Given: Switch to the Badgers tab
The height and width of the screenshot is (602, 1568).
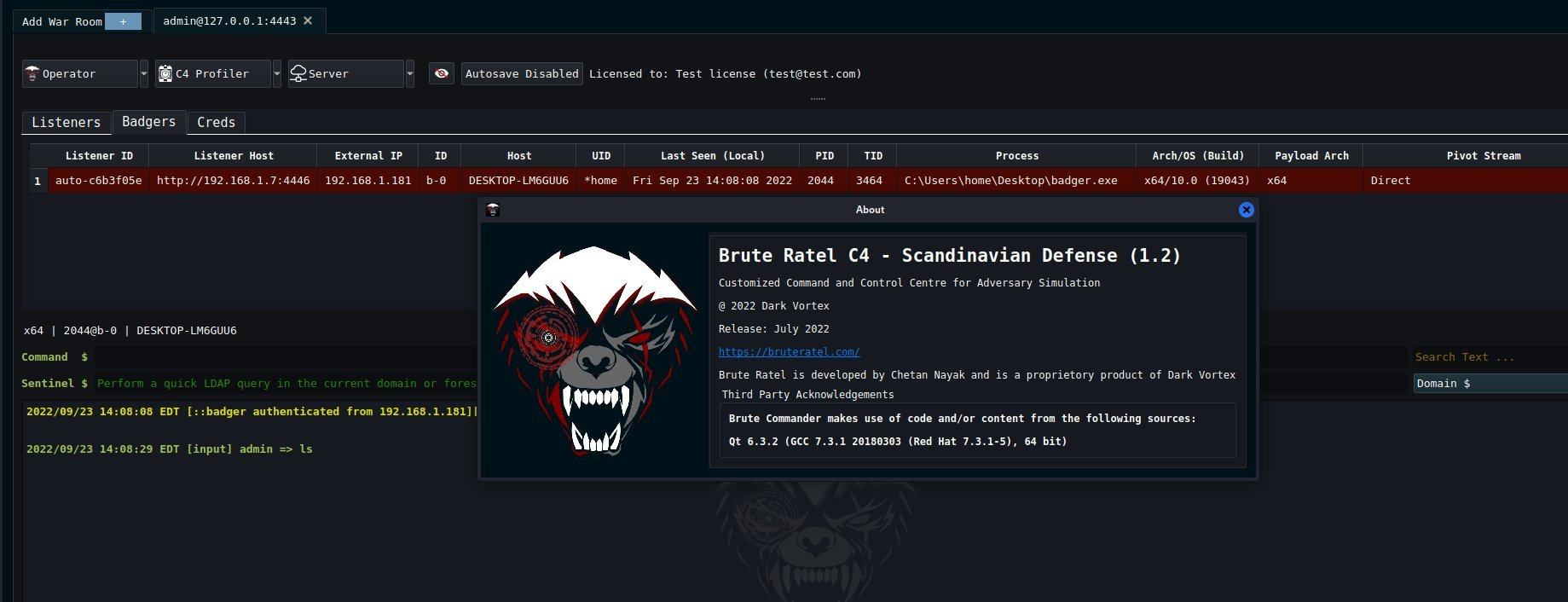Looking at the screenshot, I should point(149,122).
